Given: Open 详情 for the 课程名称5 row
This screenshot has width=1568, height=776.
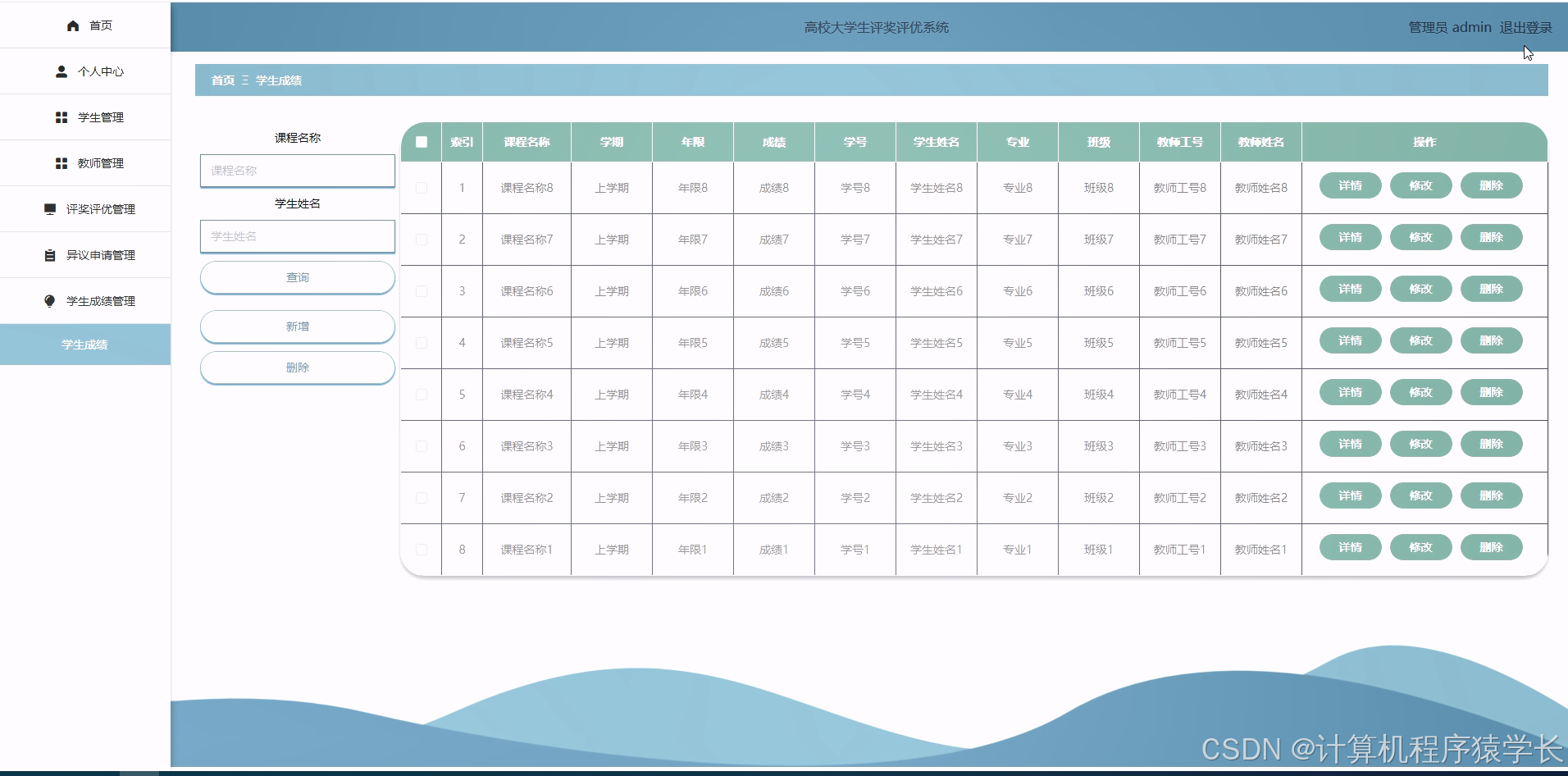Looking at the screenshot, I should coord(1350,340).
